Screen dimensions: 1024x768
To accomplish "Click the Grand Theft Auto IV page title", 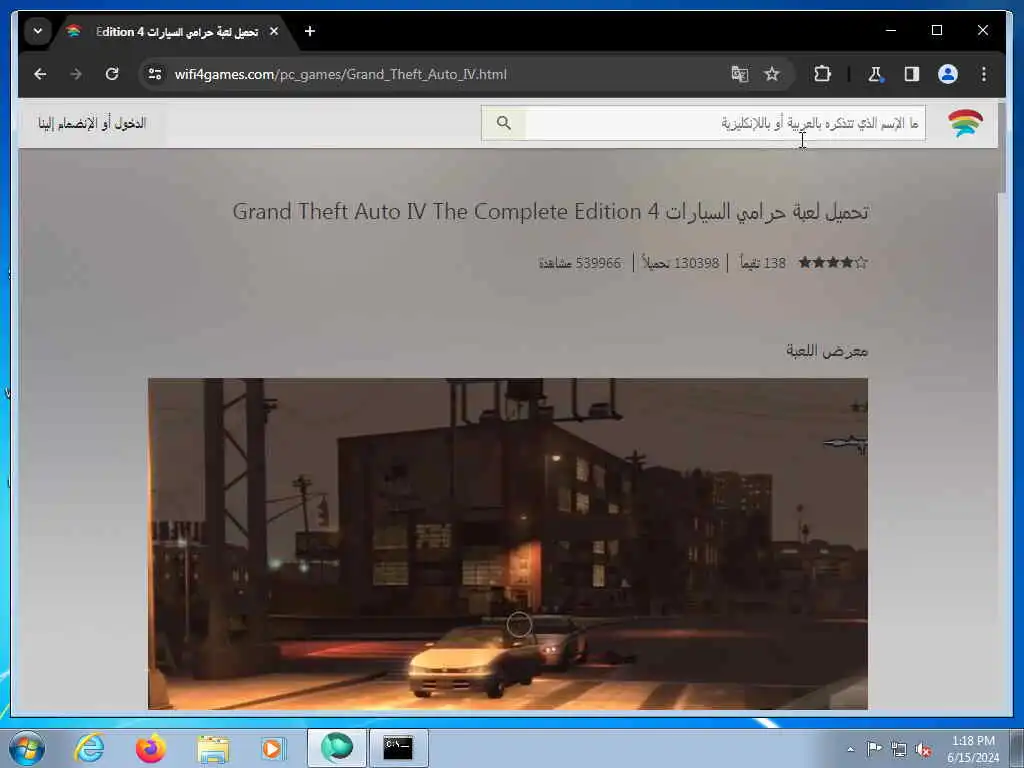I will (x=551, y=212).
